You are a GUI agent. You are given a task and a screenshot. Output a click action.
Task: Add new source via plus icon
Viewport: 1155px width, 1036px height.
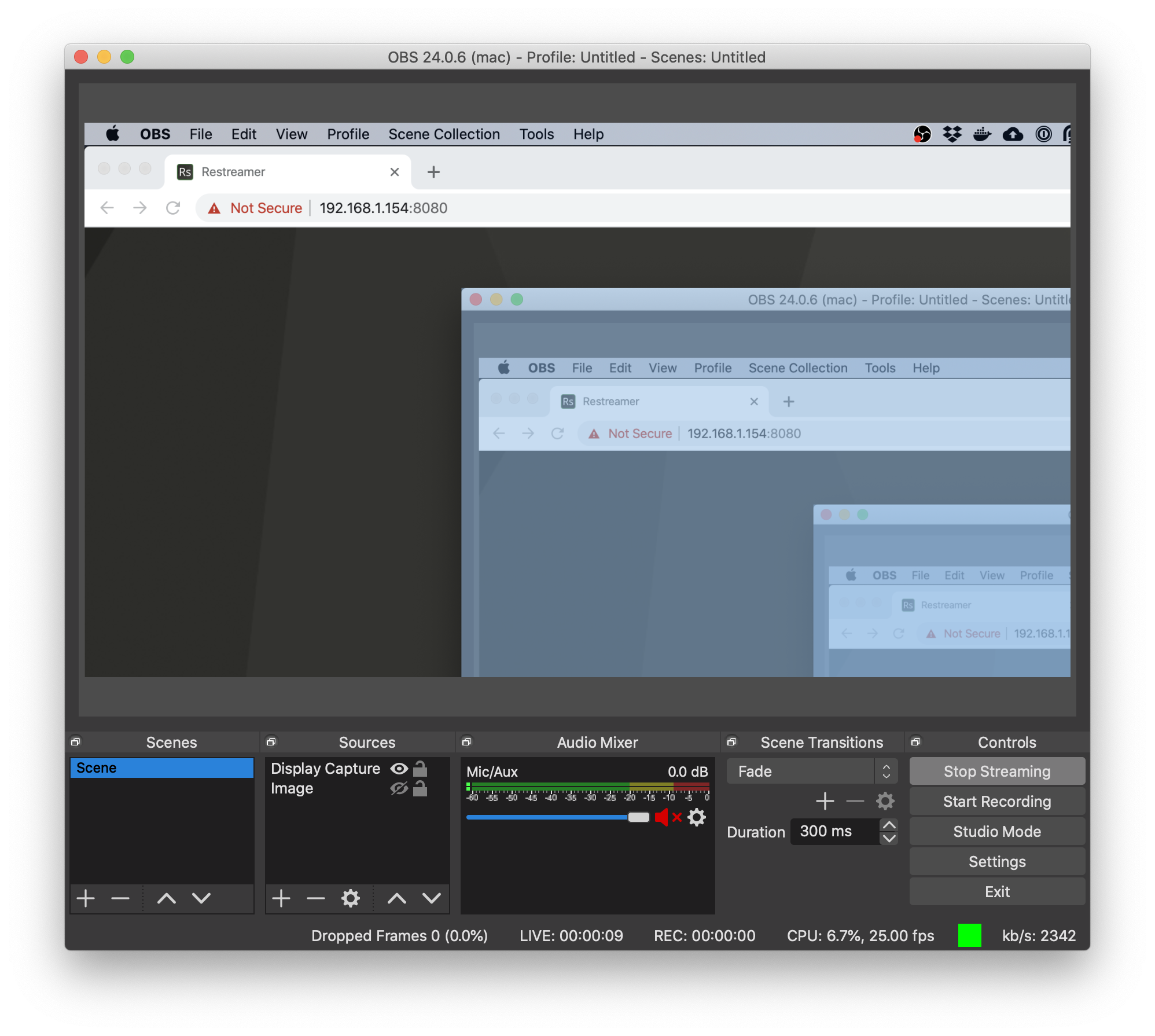tap(281, 898)
